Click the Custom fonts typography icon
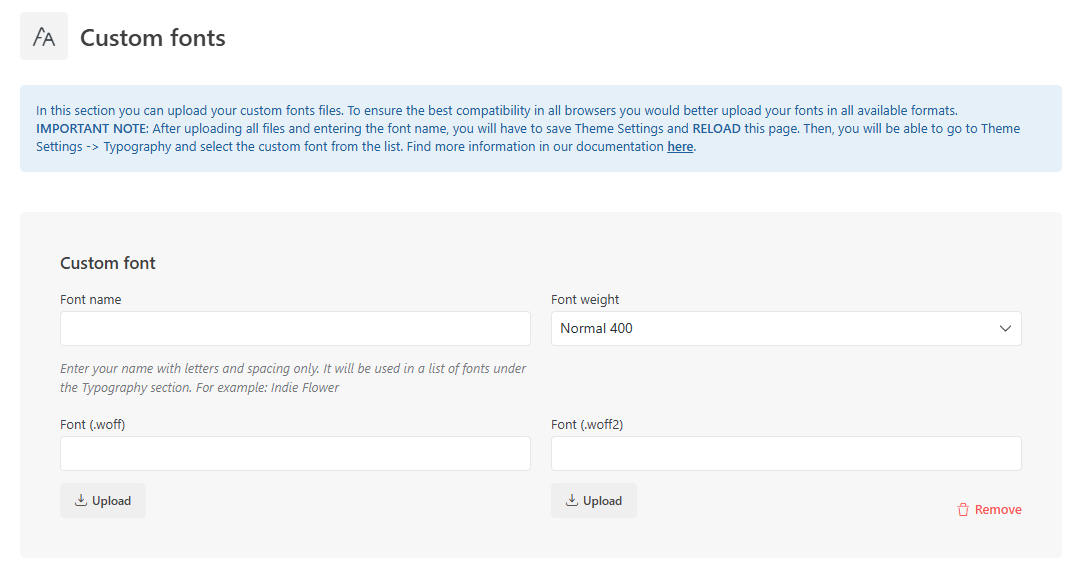 click(x=44, y=36)
